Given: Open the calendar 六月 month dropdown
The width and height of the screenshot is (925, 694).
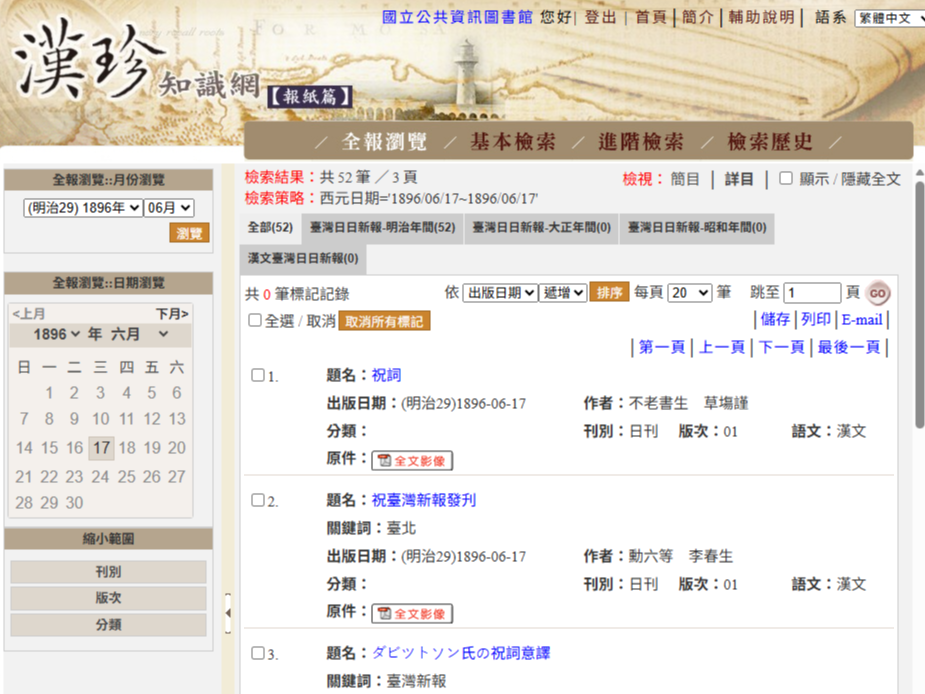Looking at the screenshot, I should 140,334.
